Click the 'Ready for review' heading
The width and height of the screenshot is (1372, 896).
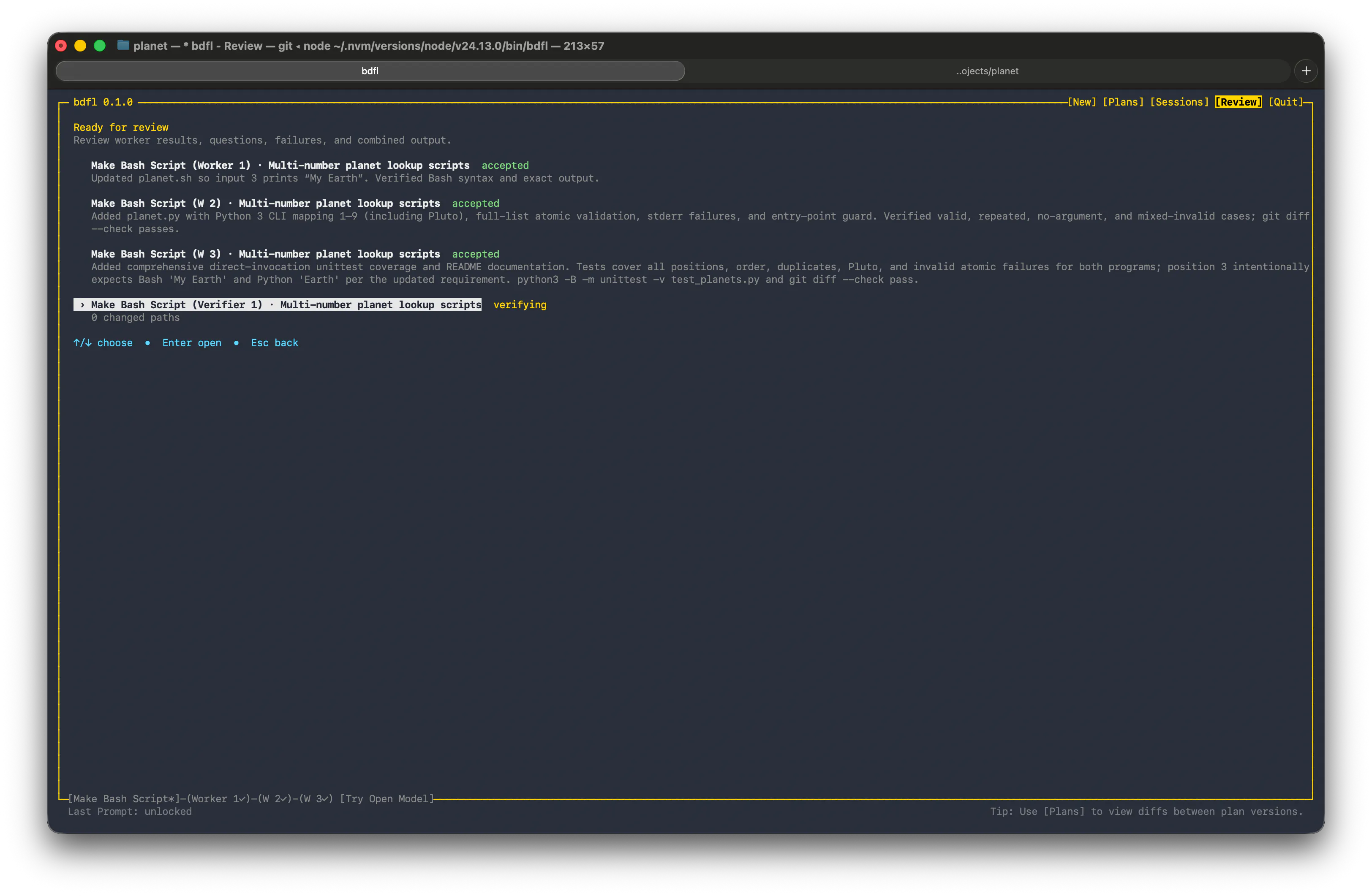(x=121, y=128)
